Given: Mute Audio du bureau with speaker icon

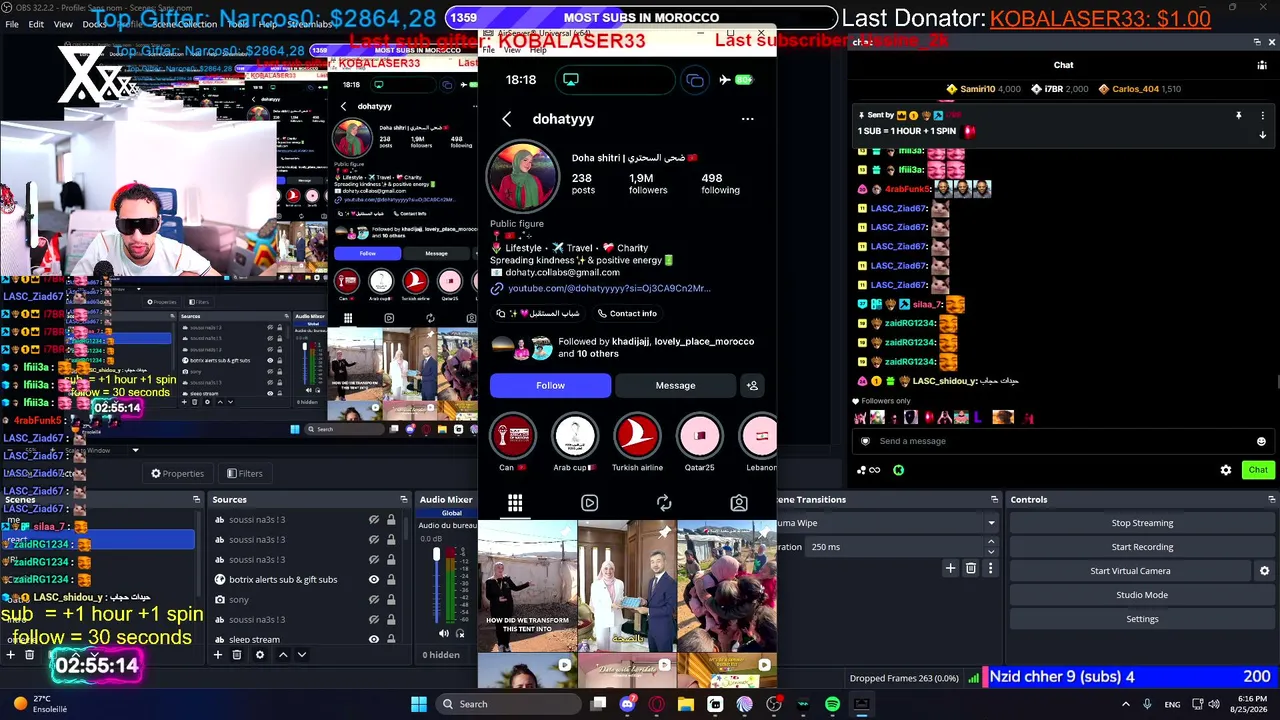Looking at the screenshot, I should click(444, 633).
